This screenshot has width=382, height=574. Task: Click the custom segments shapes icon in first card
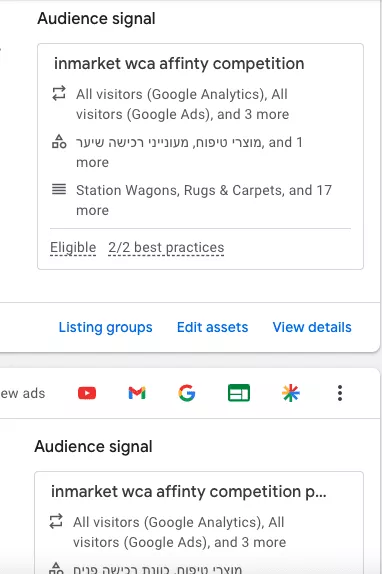coord(59,141)
